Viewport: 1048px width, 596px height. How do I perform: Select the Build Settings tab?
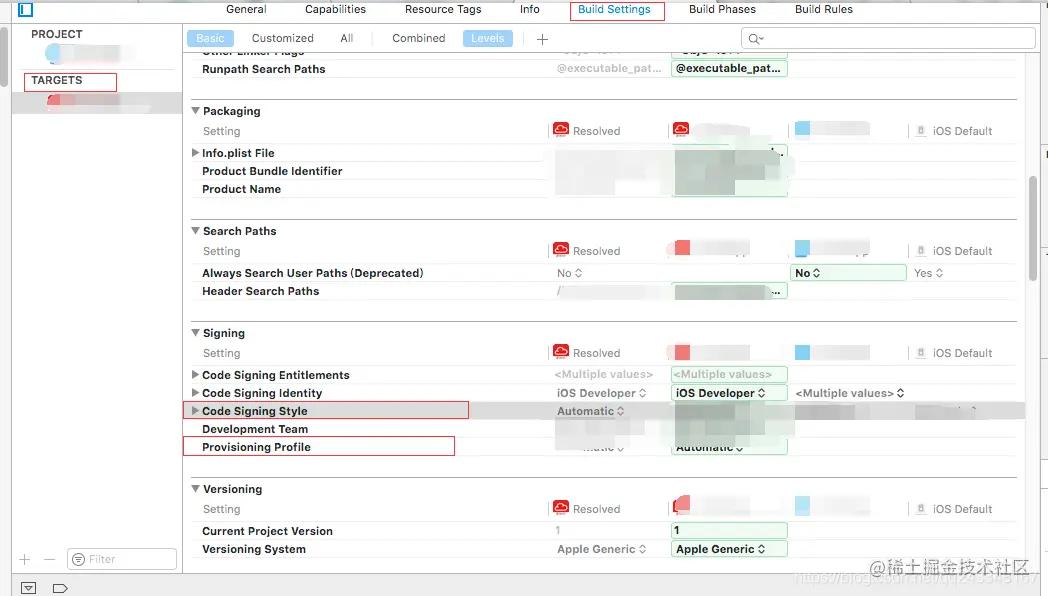click(x=614, y=9)
